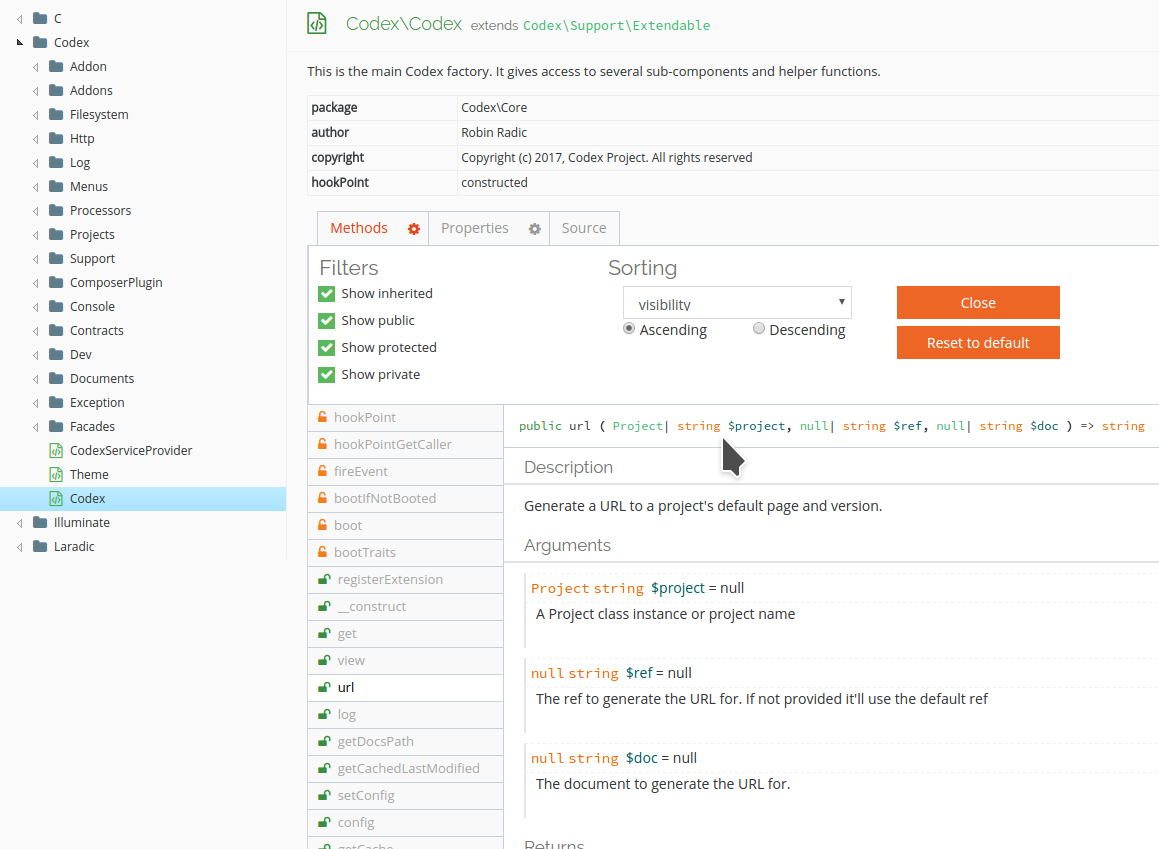Open Methods tab settings gear icon
The height and width of the screenshot is (849, 1159).
[x=414, y=229]
